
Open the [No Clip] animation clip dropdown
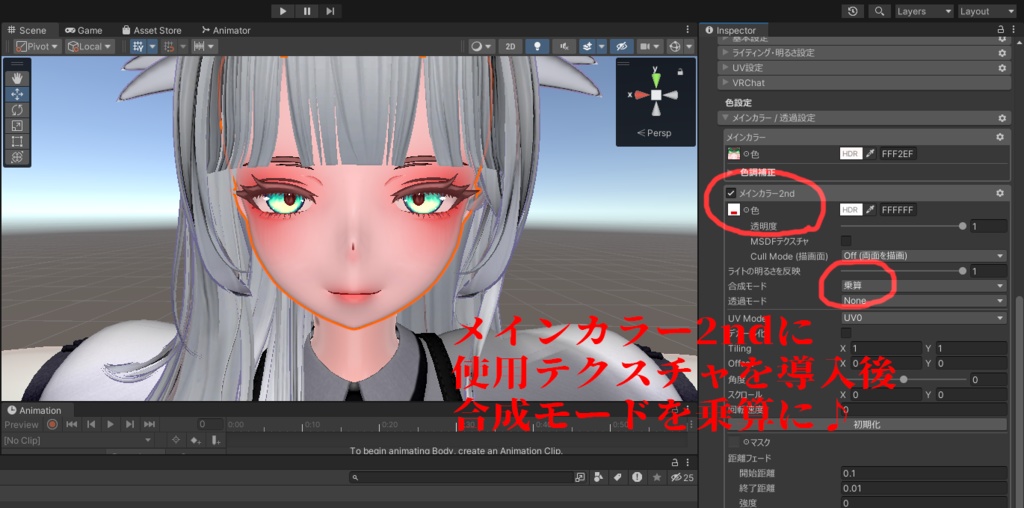[78, 440]
